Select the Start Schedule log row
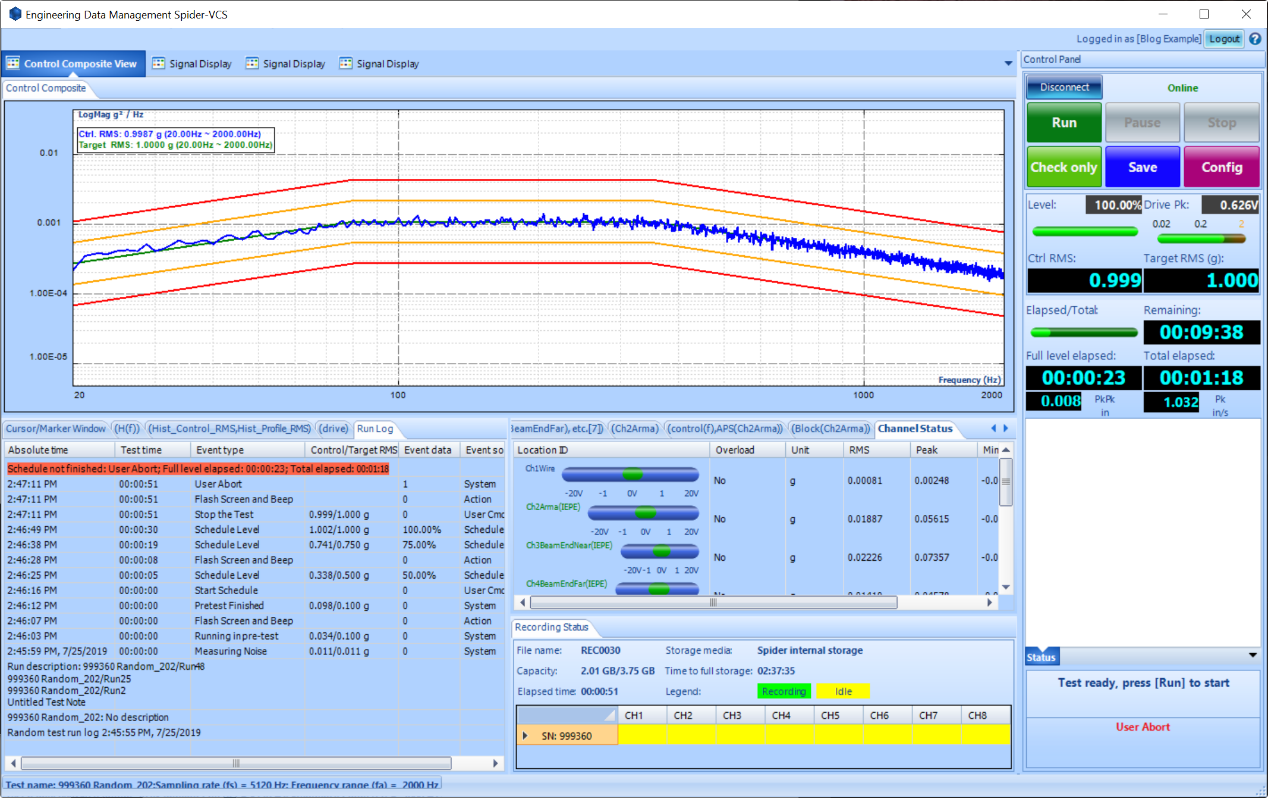The image size is (1268, 798). tap(254, 590)
